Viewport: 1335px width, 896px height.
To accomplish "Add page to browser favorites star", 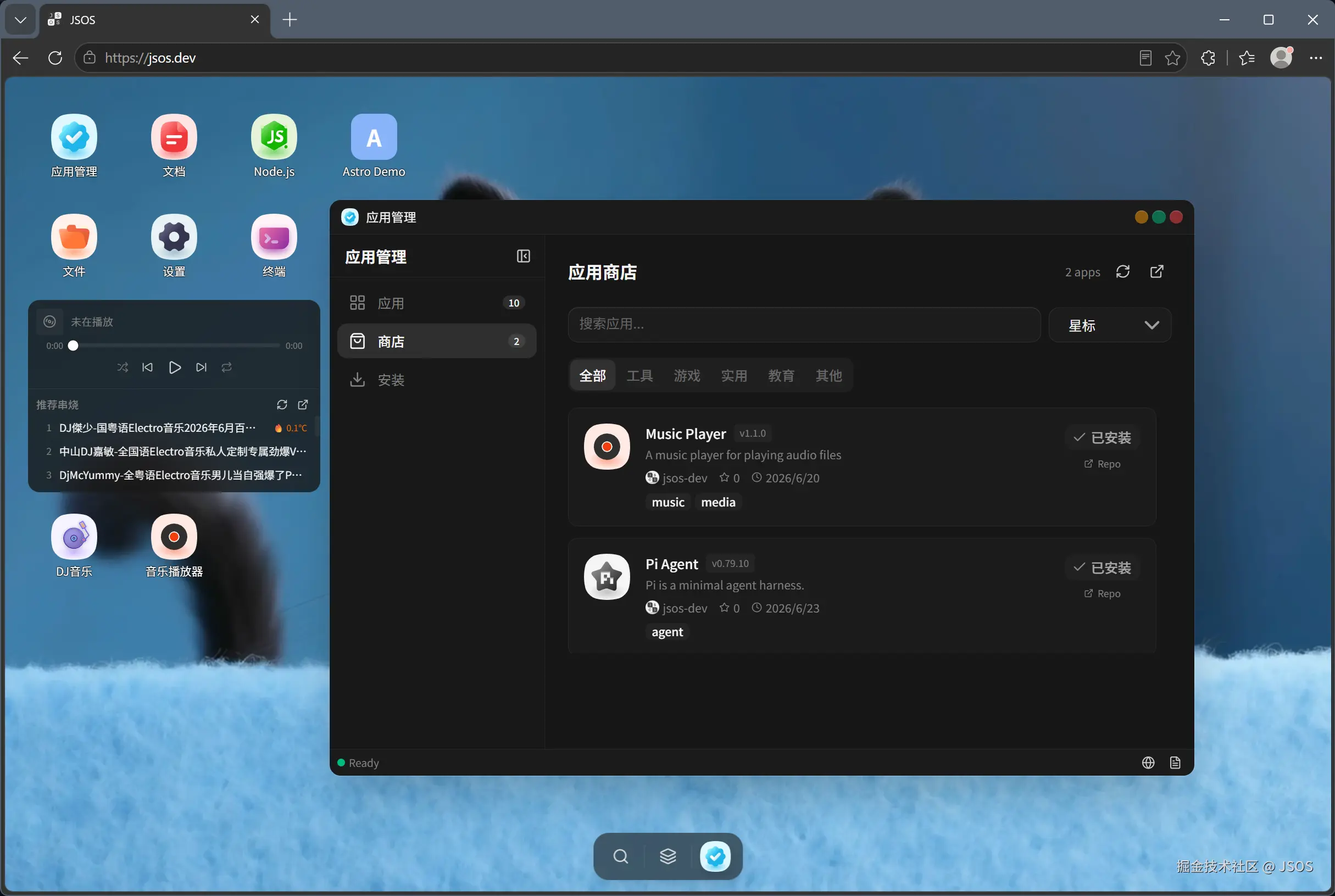I will 1172,58.
